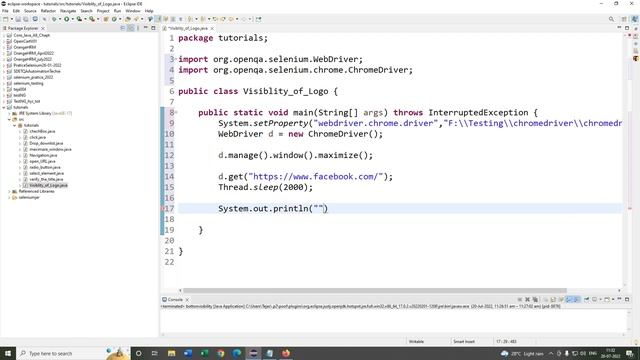Open Firefox from the taskbar
Viewport: 640px width, 360px height.
(x=286, y=353)
